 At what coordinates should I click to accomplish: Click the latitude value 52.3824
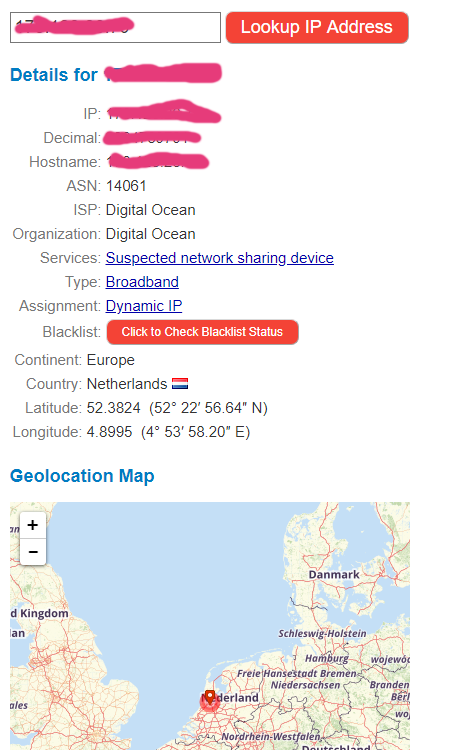tap(113, 408)
